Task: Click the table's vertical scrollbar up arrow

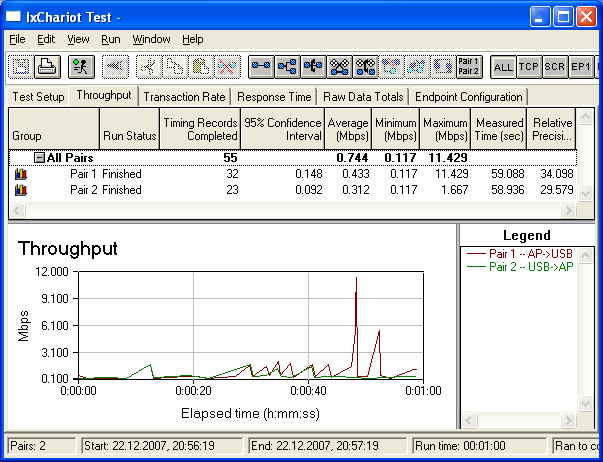Action: [585, 117]
